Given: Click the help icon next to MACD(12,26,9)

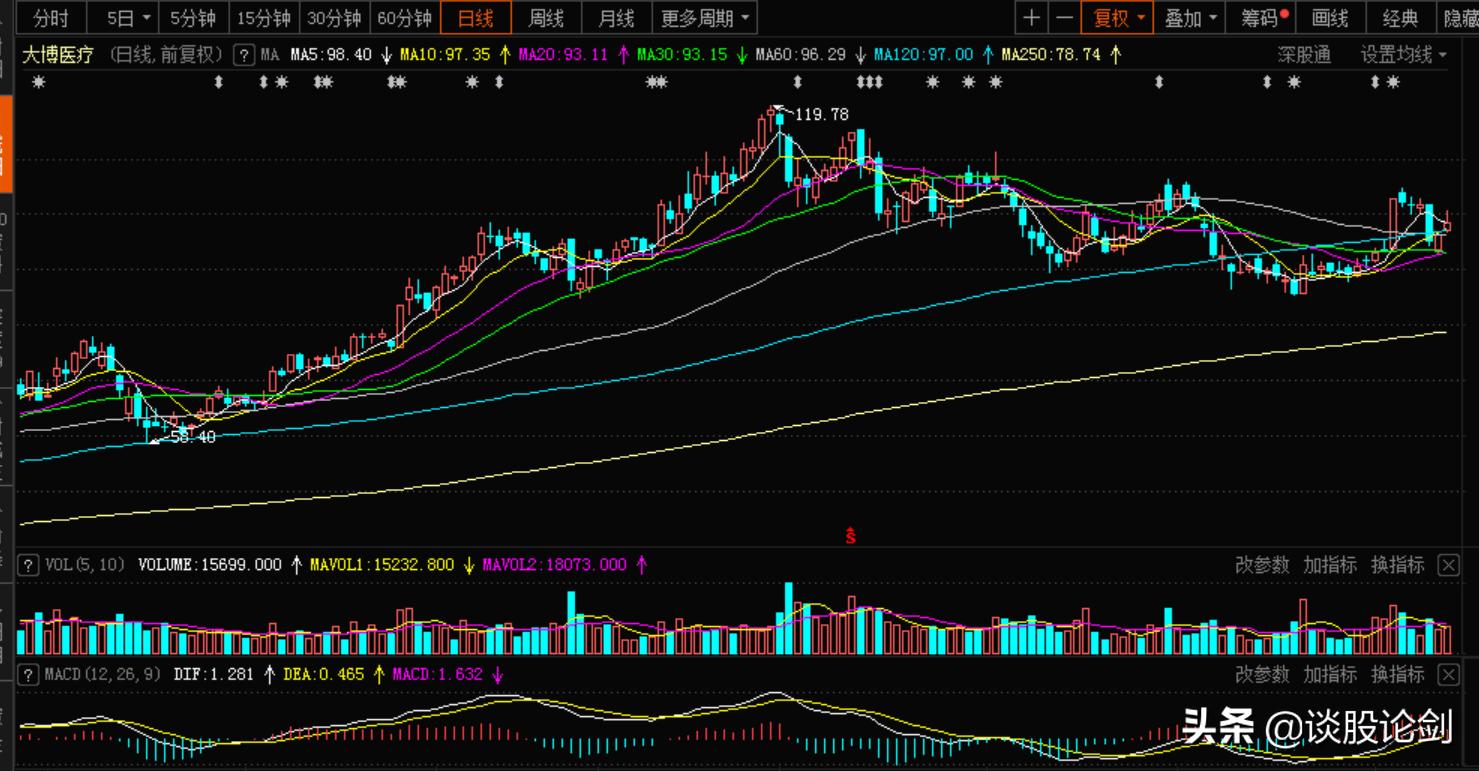Looking at the screenshot, I should click(x=29, y=674).
